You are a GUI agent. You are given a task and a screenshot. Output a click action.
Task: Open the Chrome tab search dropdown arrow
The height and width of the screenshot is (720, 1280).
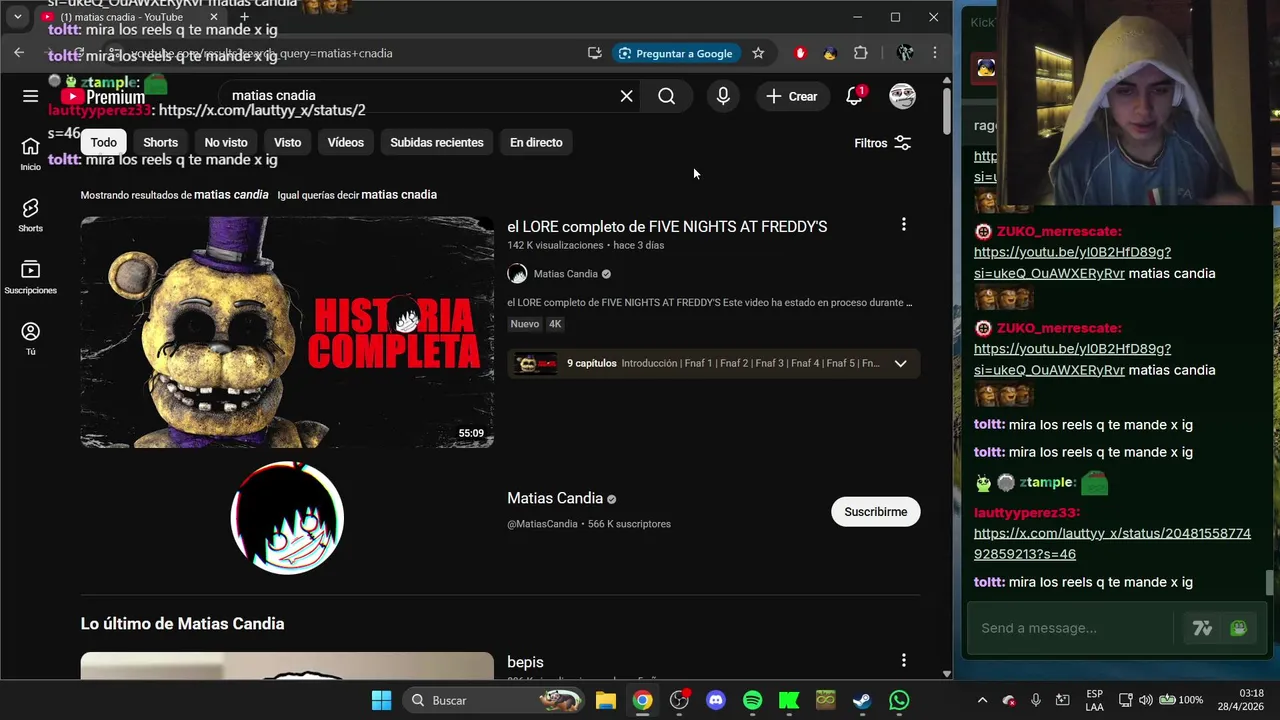17,17
